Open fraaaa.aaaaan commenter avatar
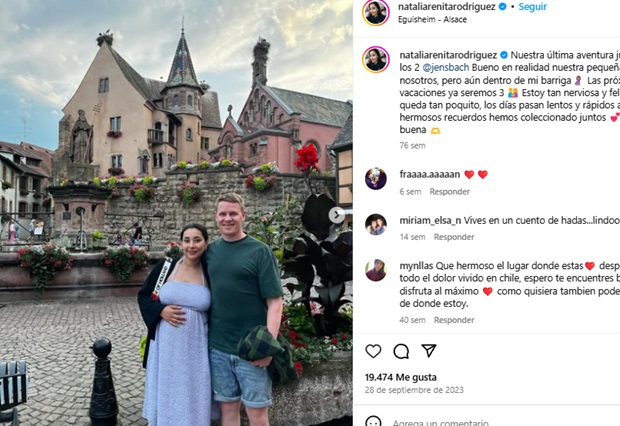The height and width of the screenshot is (426, 620). tap(376, 178)
